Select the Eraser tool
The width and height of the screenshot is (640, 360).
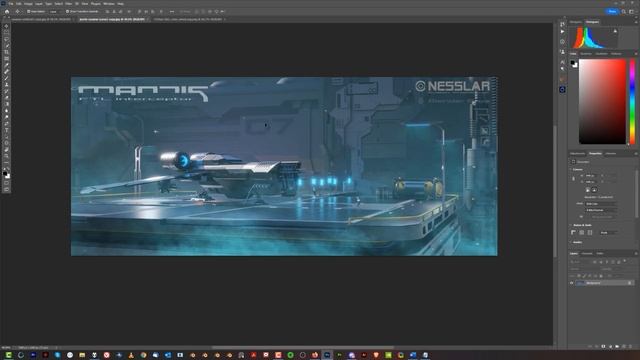click(7, 98)
